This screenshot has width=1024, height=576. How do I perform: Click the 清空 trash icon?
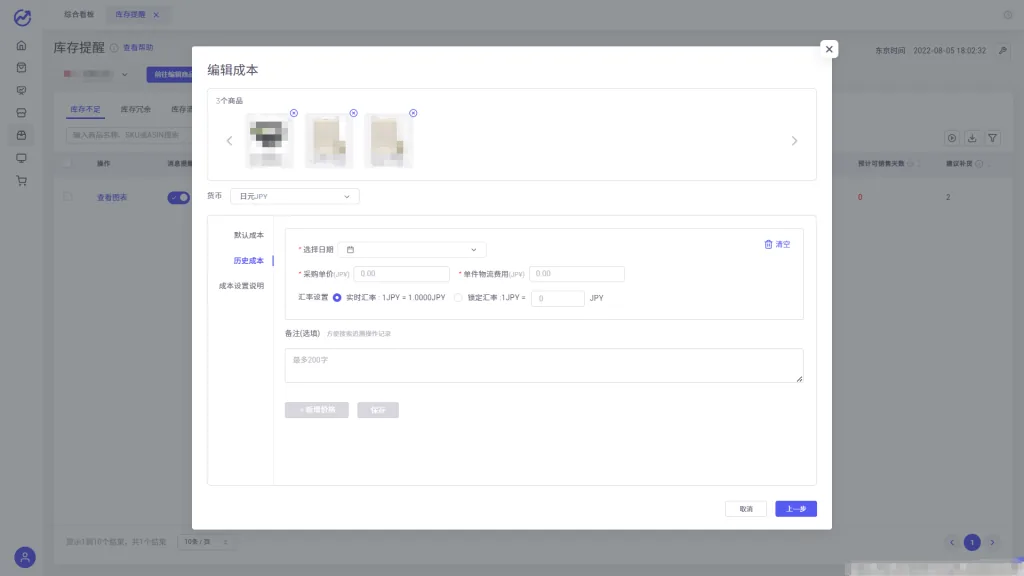(768, 244)
